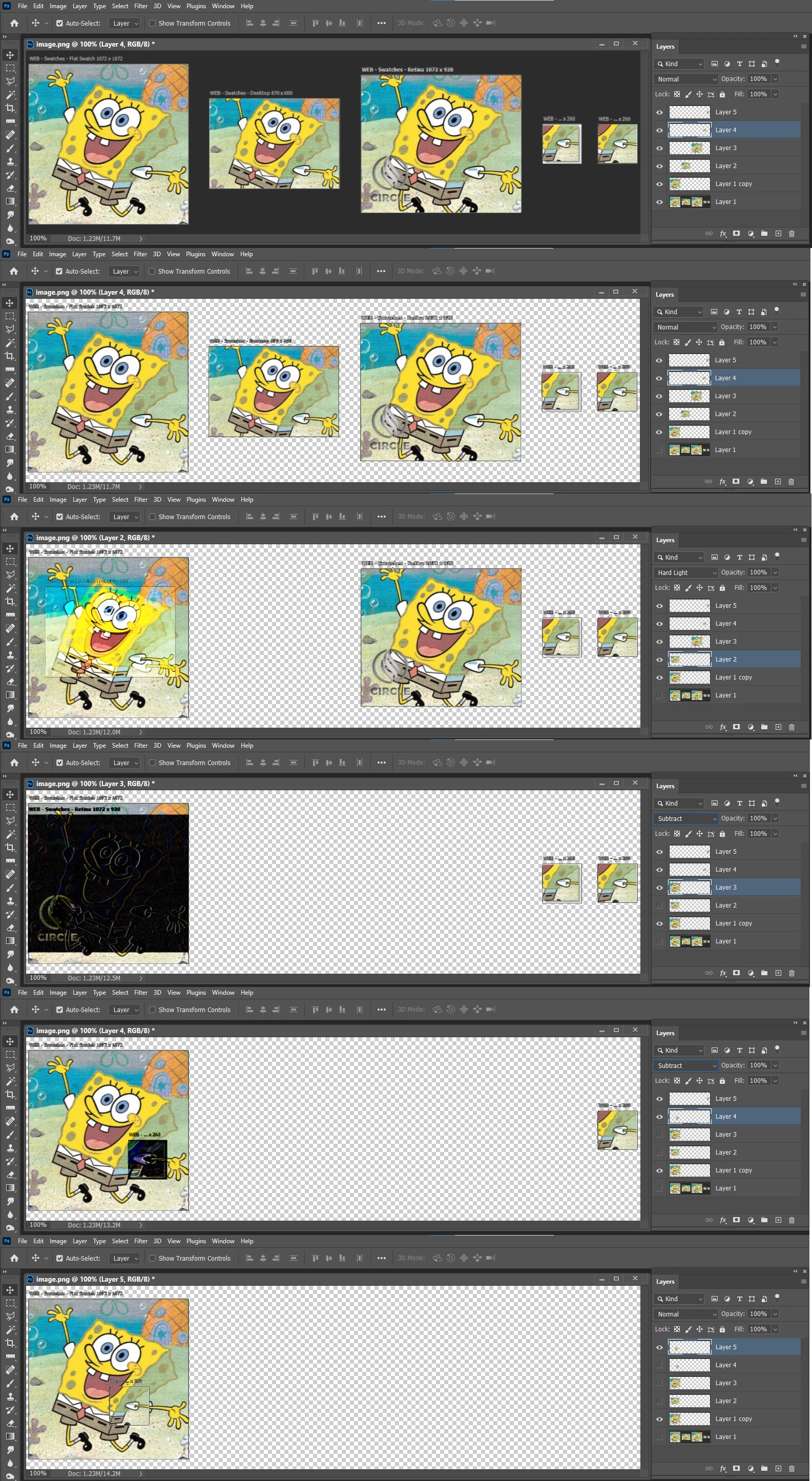Create new layer in the Layer 5 window
This screenshot has height=1481, width=812.
(778, 1468)
